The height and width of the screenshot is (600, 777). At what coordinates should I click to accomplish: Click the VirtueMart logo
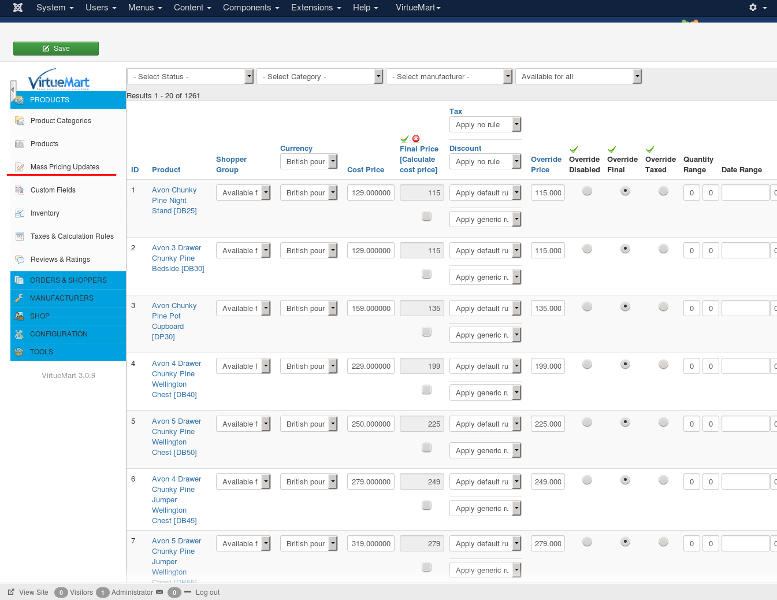58,79
